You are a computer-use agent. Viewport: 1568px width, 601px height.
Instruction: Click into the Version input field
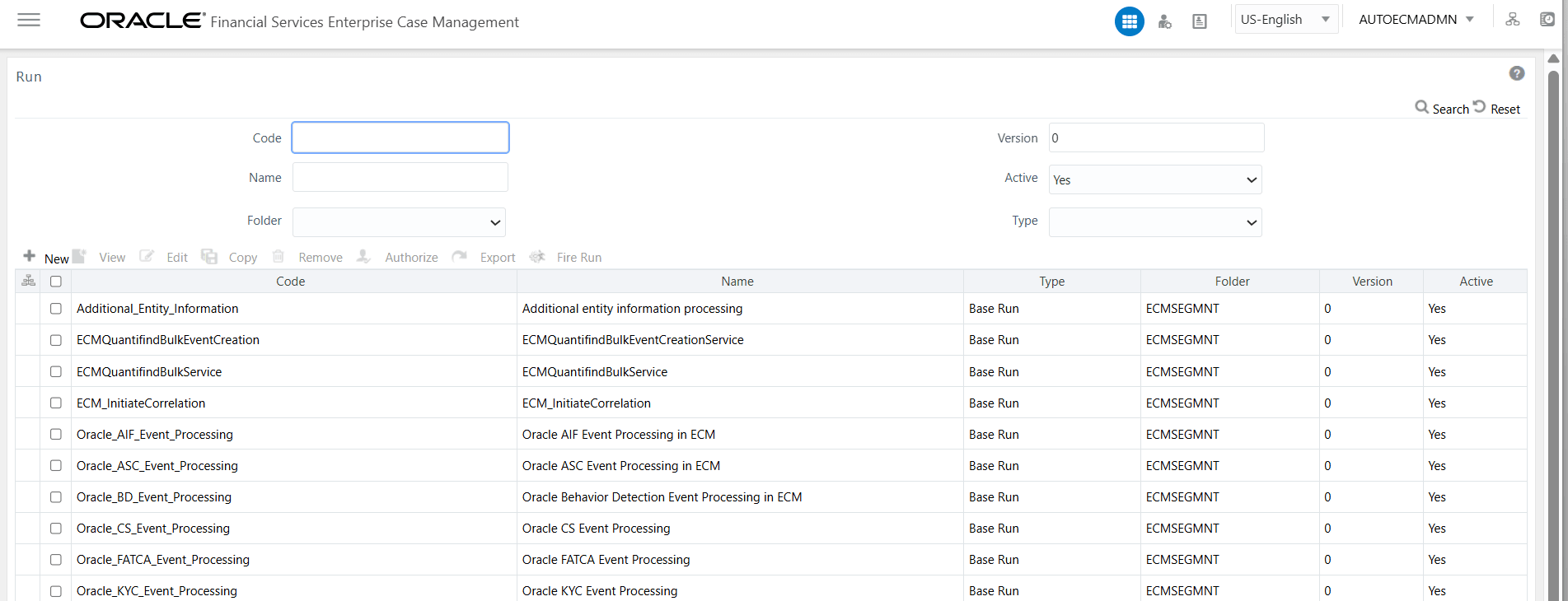(x=1156, y=137)
